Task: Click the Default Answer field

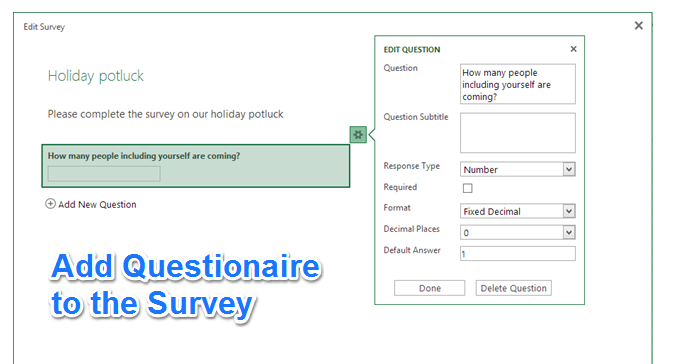Action: (x=517, y=254)
